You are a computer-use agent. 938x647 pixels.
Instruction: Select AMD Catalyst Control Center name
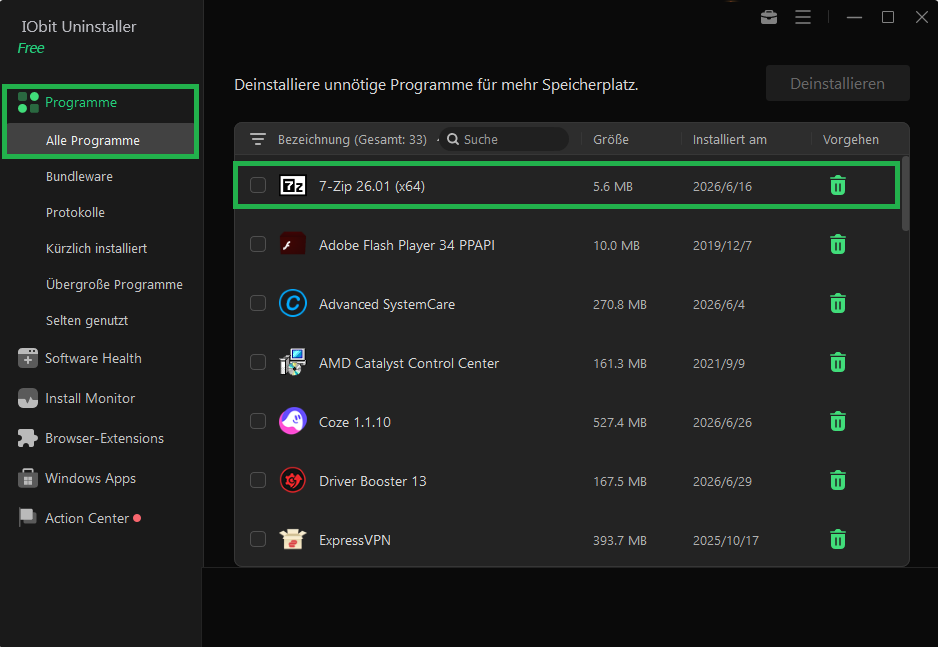pyautogui.click(x=409, y=363)
